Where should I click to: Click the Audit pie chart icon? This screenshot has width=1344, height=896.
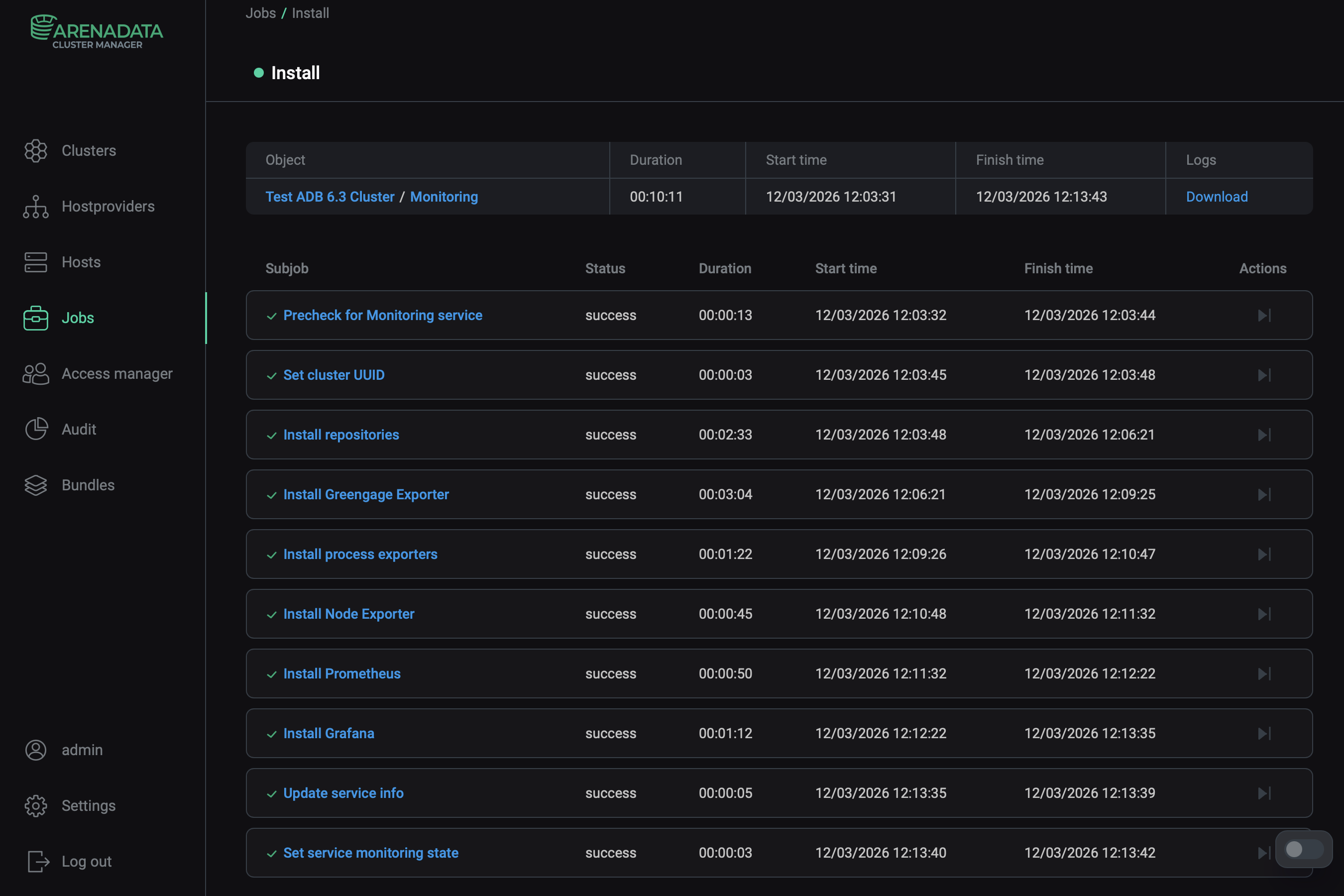(x=35, y=429)
